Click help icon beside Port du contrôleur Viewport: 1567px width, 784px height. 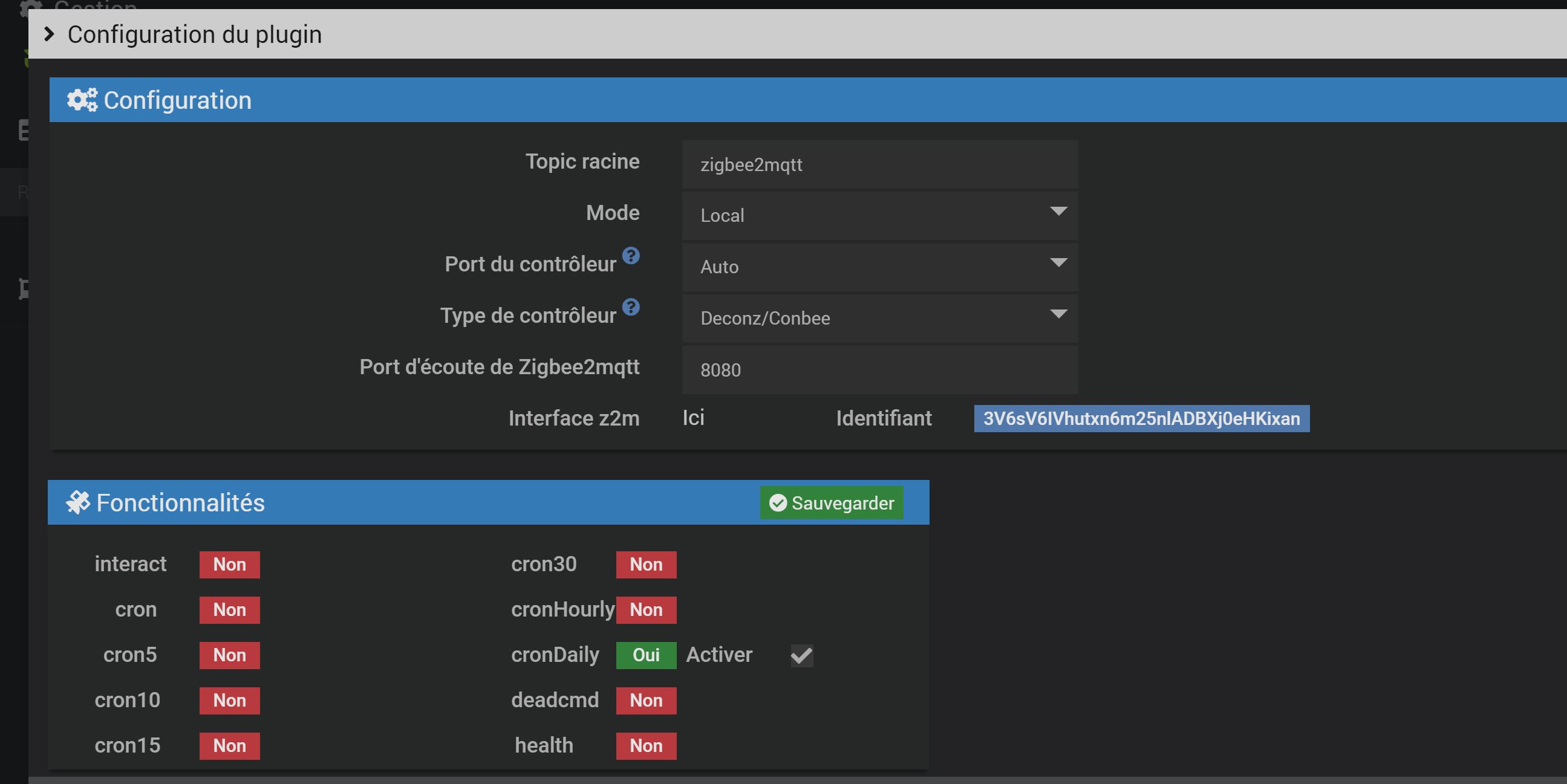click(x=631, y=256)
